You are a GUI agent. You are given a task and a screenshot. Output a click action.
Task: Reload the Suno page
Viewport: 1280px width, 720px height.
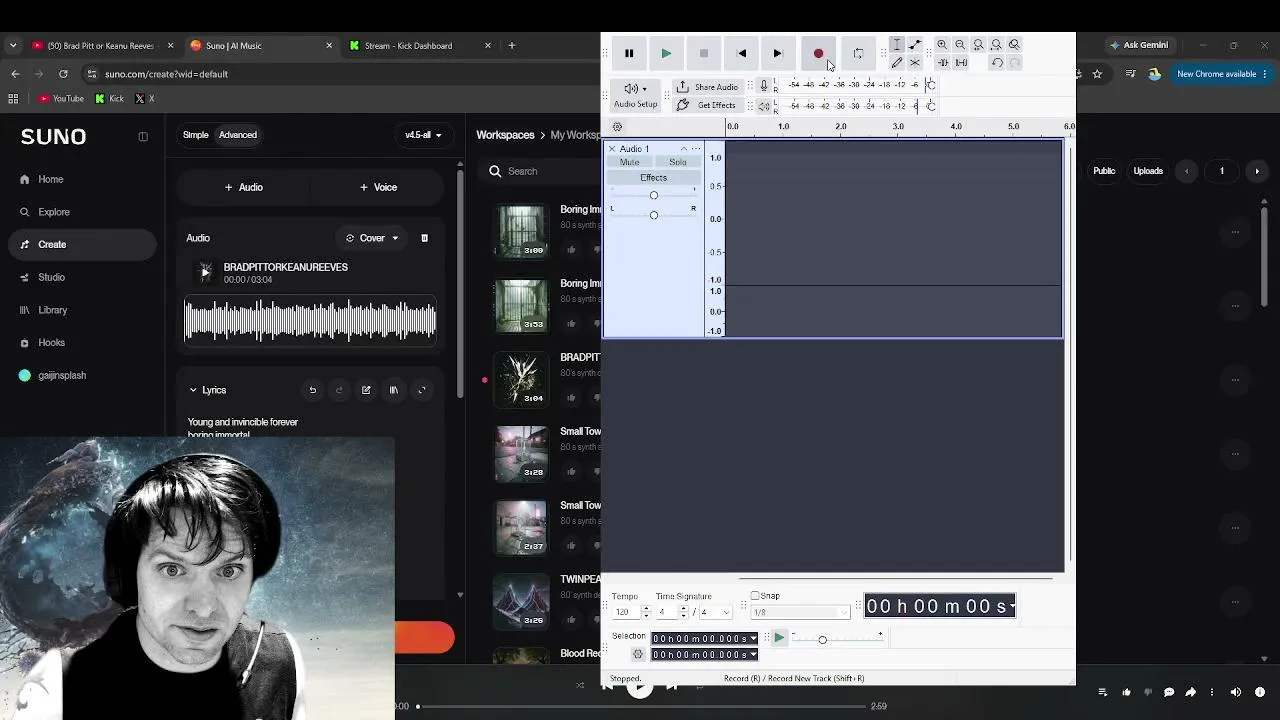coord(63,74)
